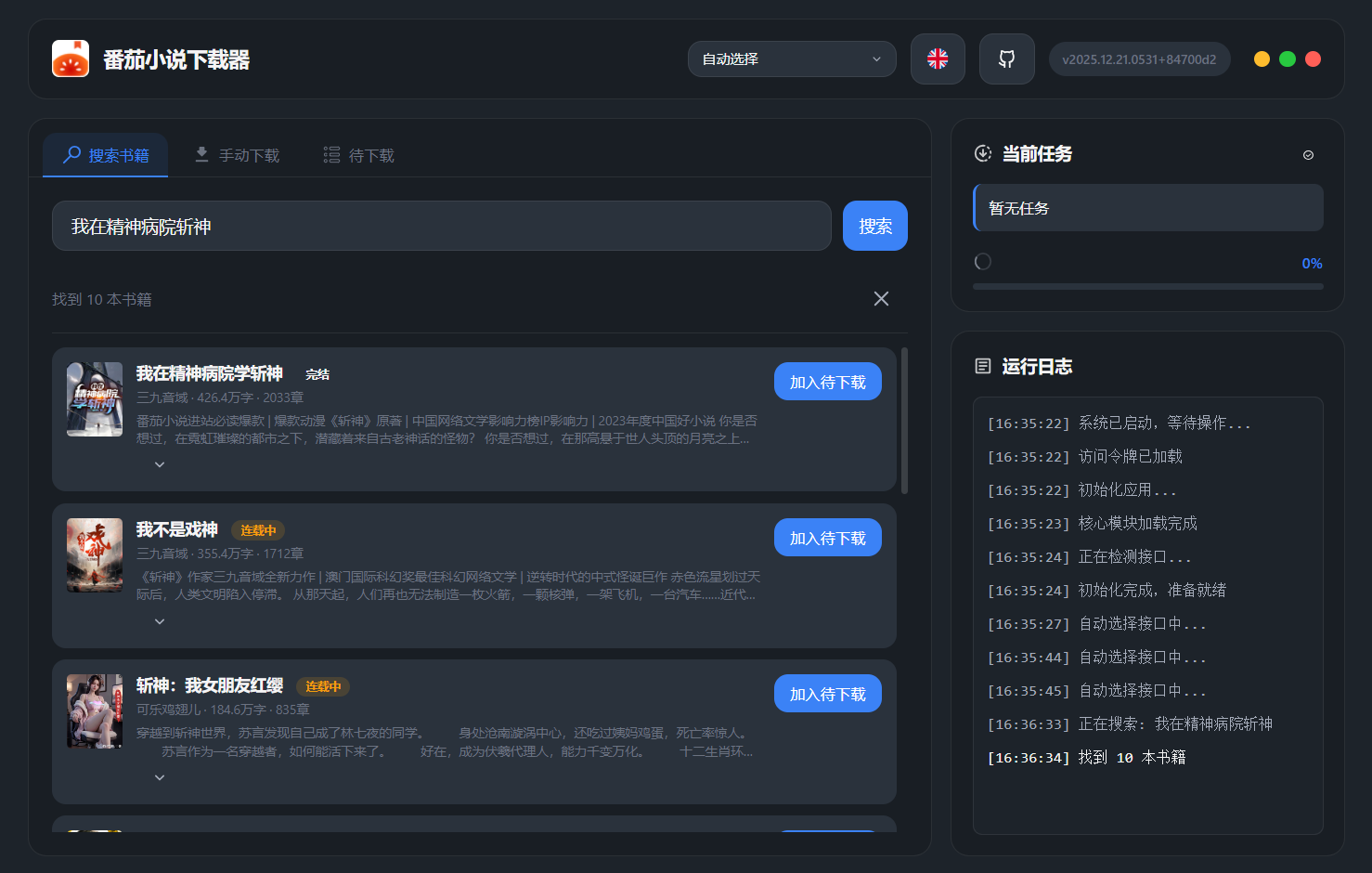
Task: Click the blue 搜索 button
Action: (x=875, y=226)
